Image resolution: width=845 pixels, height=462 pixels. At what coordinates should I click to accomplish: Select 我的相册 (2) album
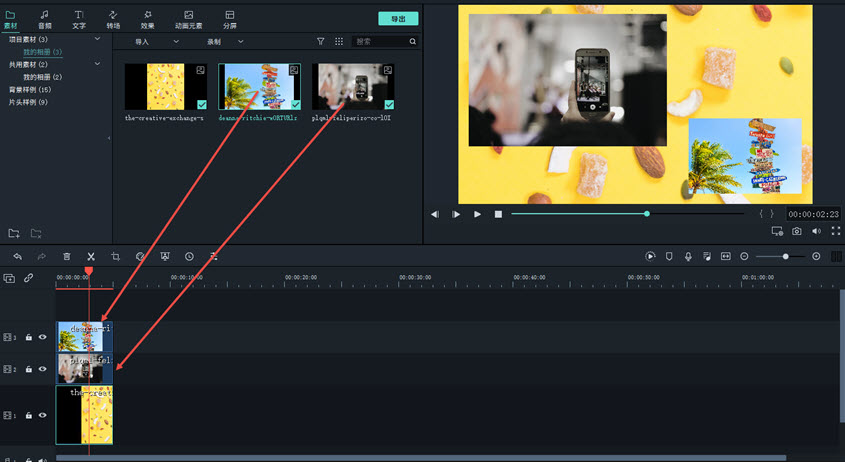[43, 77]
